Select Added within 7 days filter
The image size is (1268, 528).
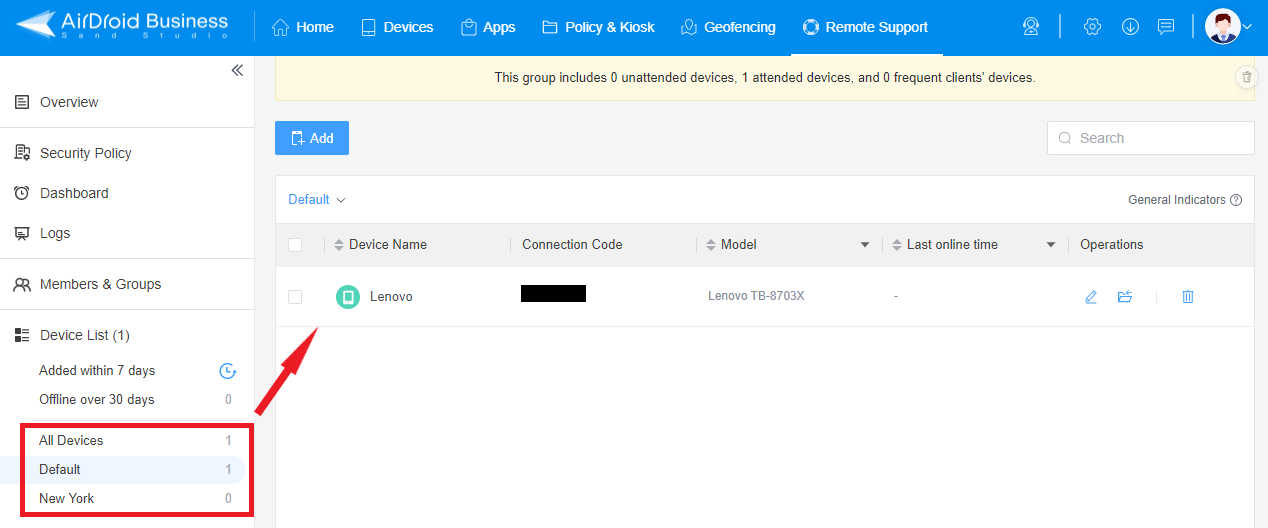(x=97, y=370)
